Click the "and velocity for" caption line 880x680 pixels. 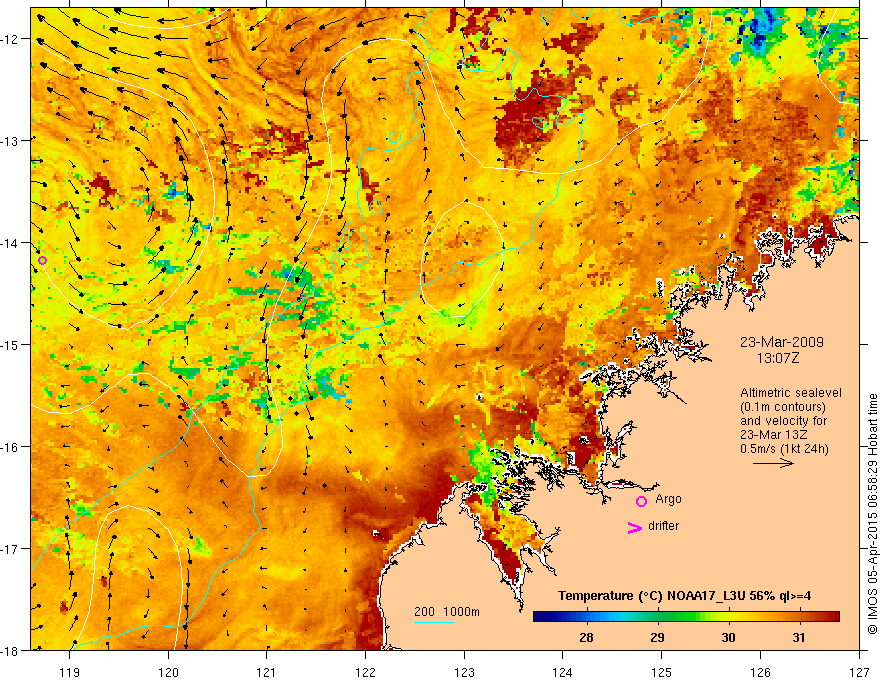[x=783, y=420]
